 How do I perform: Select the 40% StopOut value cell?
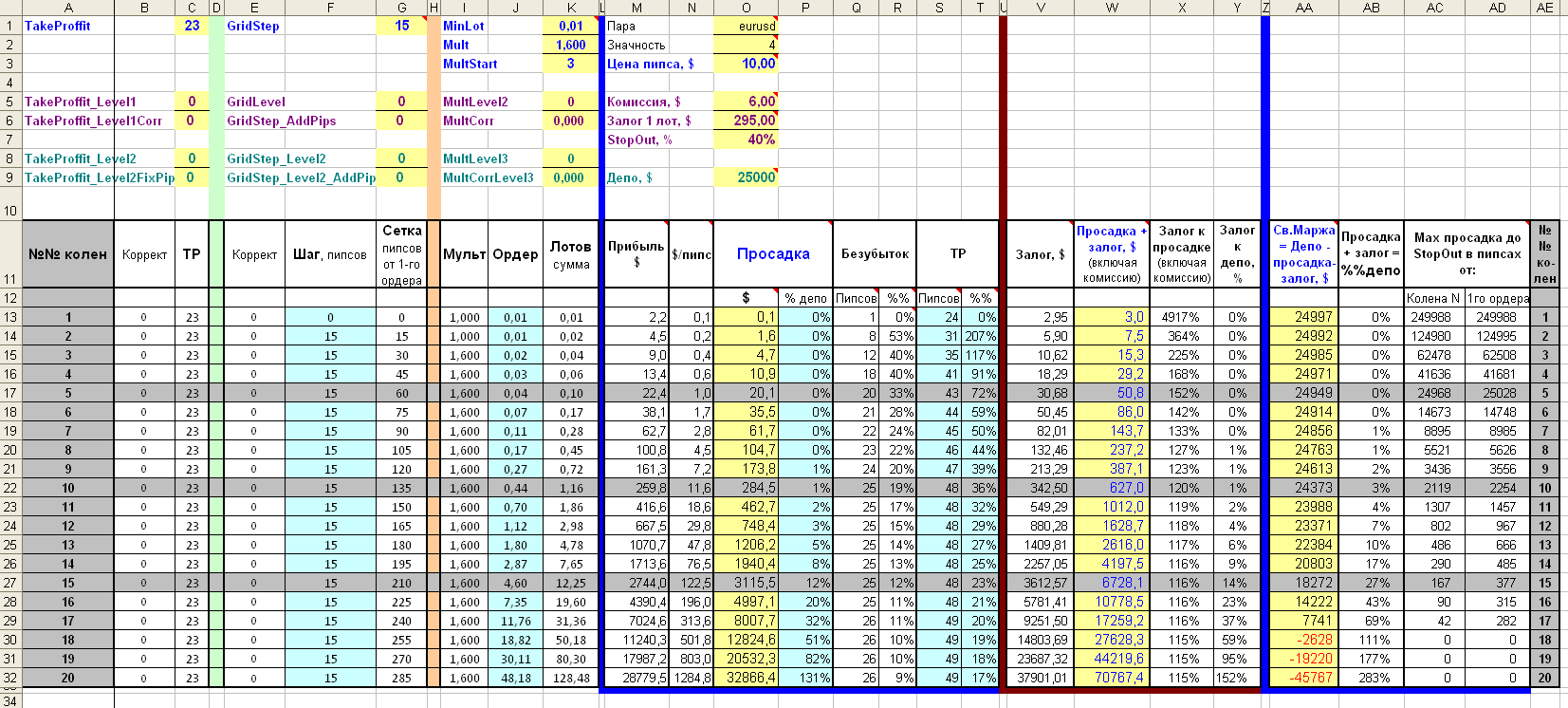point(746,140)
